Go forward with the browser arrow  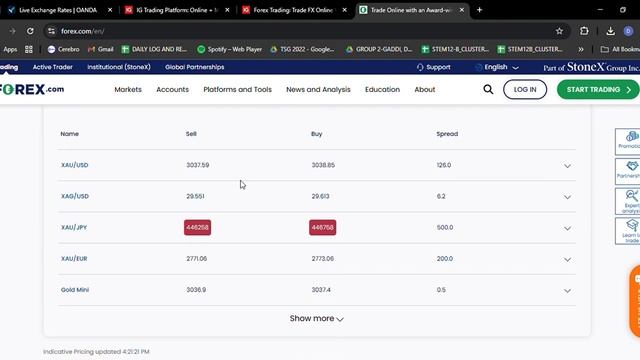pyautogui.click(x=12, y=31)
